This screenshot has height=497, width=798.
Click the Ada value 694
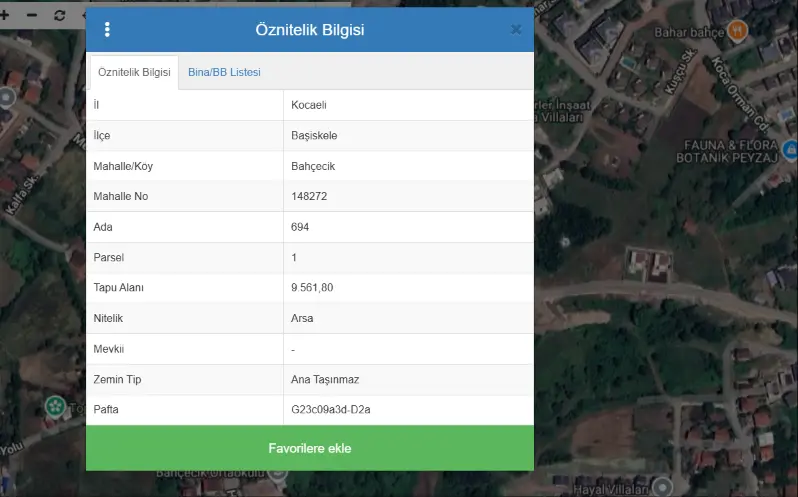pos(300,227)
